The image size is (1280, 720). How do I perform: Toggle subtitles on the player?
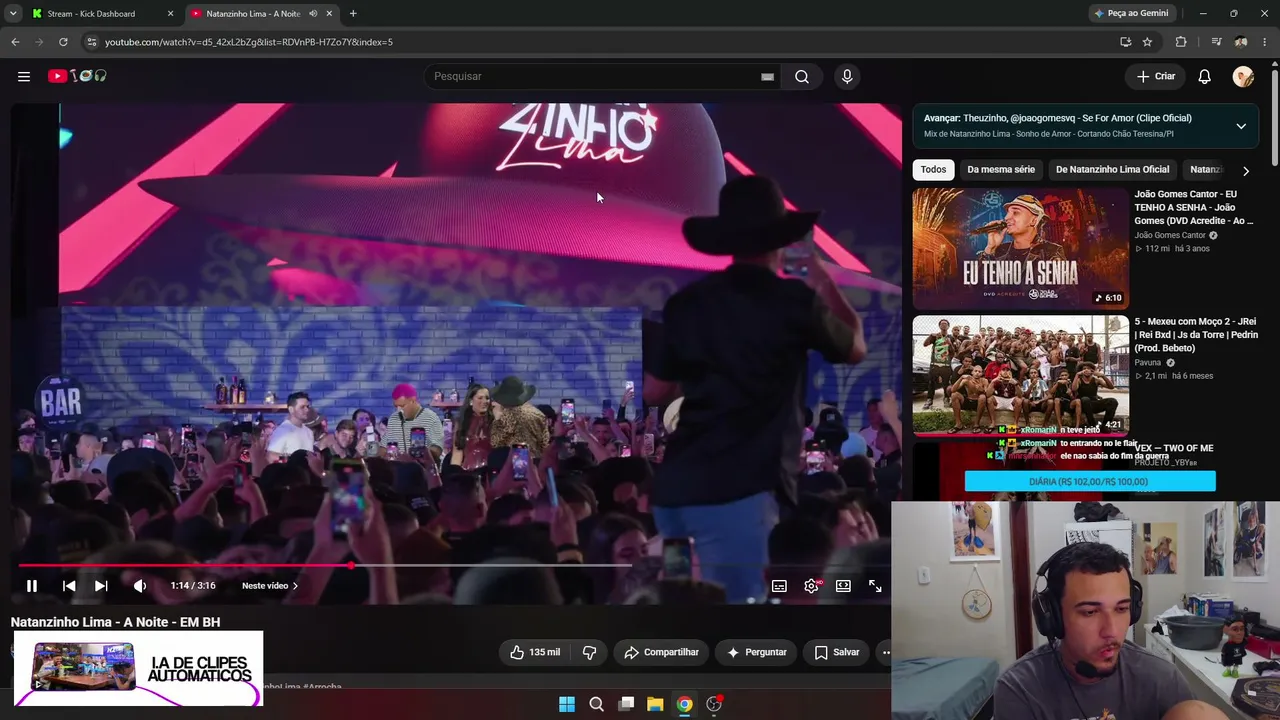779,586
